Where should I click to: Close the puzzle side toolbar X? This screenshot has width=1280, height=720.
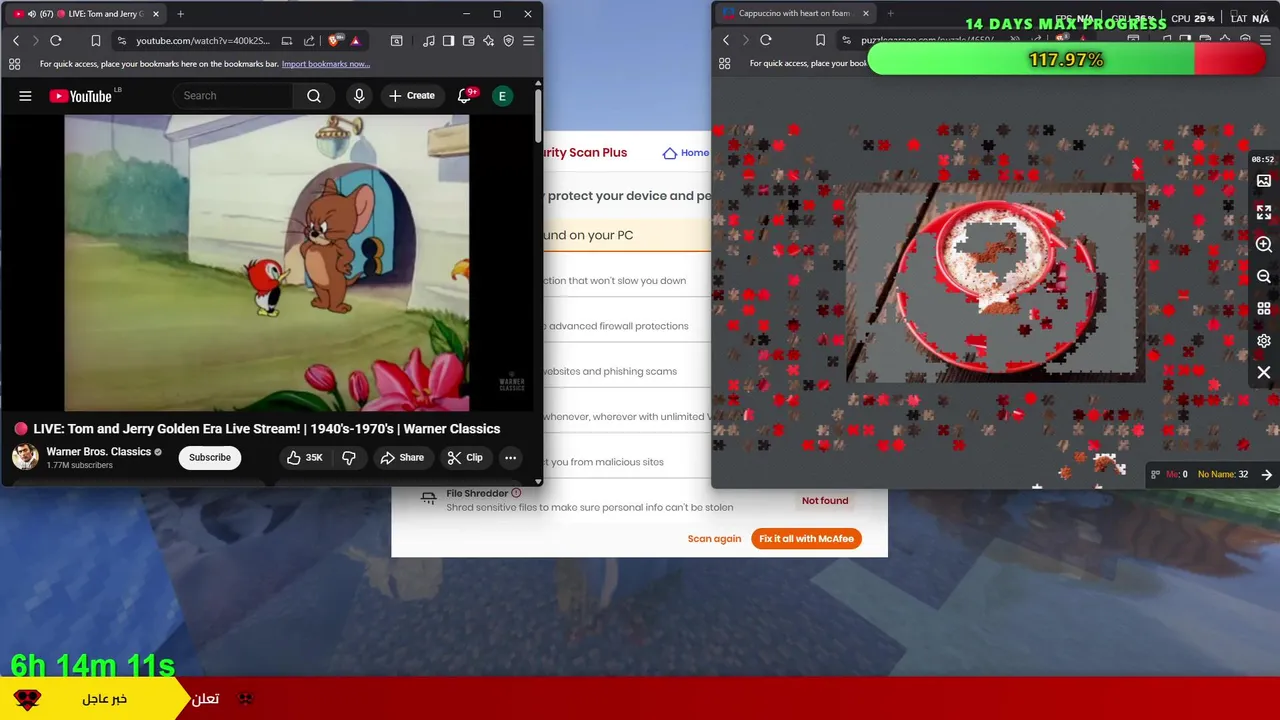coord(1264,373)
